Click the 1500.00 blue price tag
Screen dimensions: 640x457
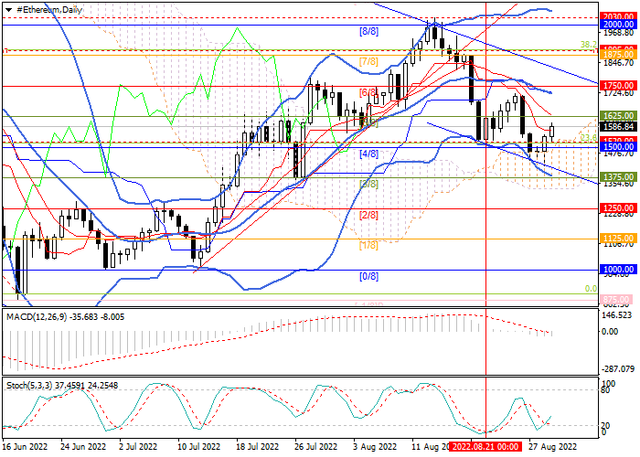pos(618,146)
